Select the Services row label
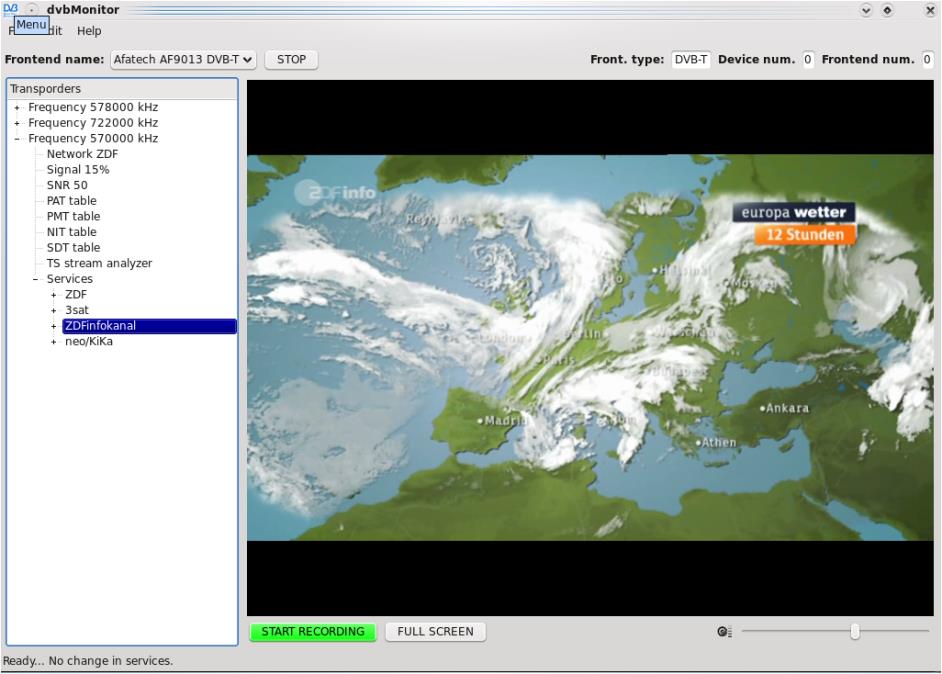The height and width of the screenshot is (674, 942). tap(70, 279)
